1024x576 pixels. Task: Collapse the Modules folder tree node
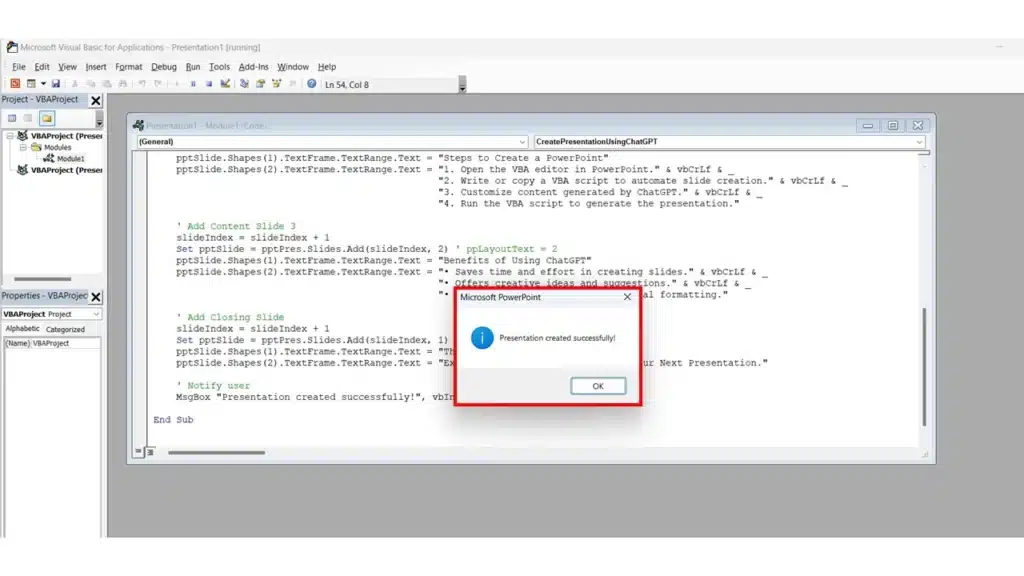coord(23,147)
